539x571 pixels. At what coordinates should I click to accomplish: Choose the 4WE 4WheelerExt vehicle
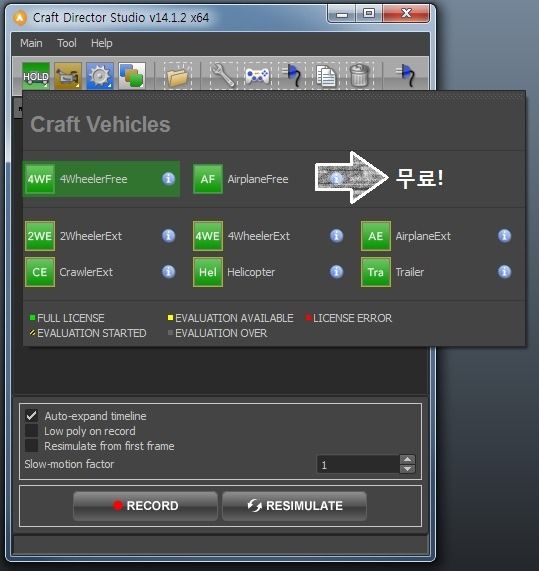[x=208, y=236]
